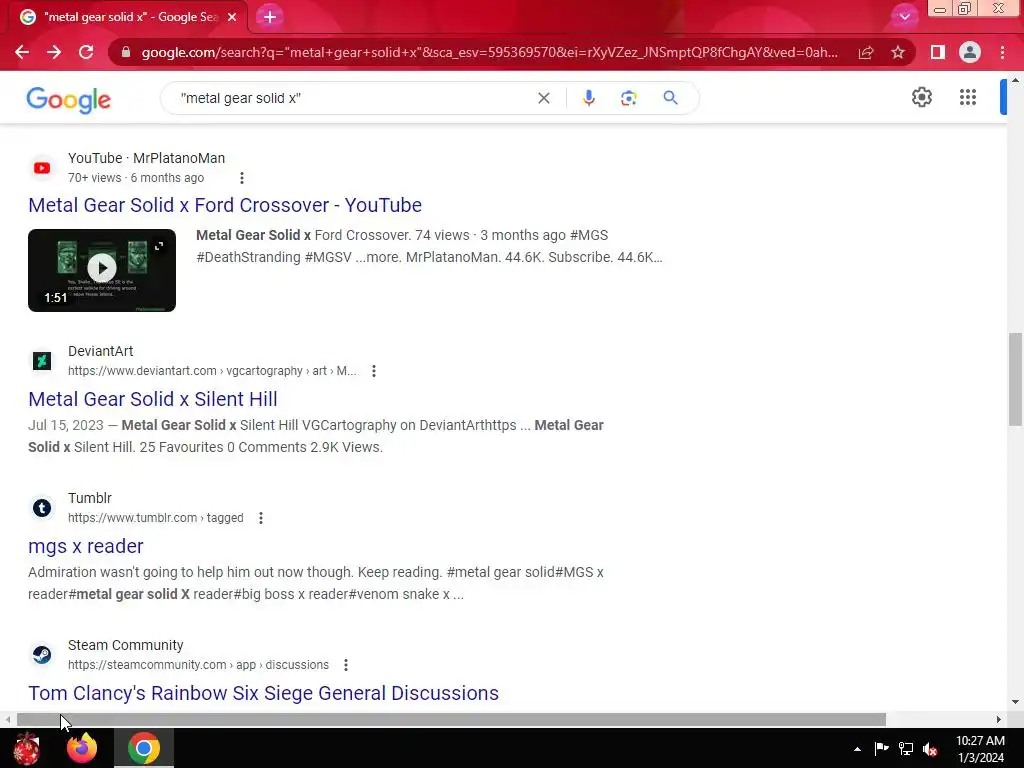Click the horizontal scrollbar left arrow
The width and height of the screenshot is (1024, 768).
coord(7,719)
